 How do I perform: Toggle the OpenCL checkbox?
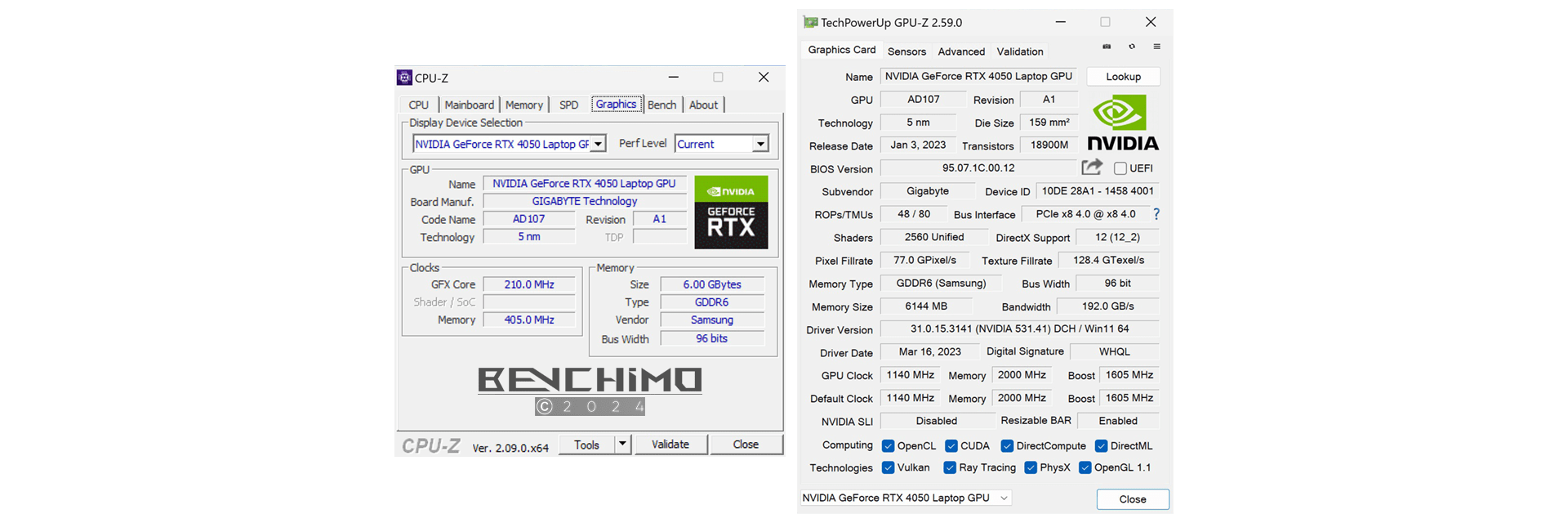pos(888,446)
